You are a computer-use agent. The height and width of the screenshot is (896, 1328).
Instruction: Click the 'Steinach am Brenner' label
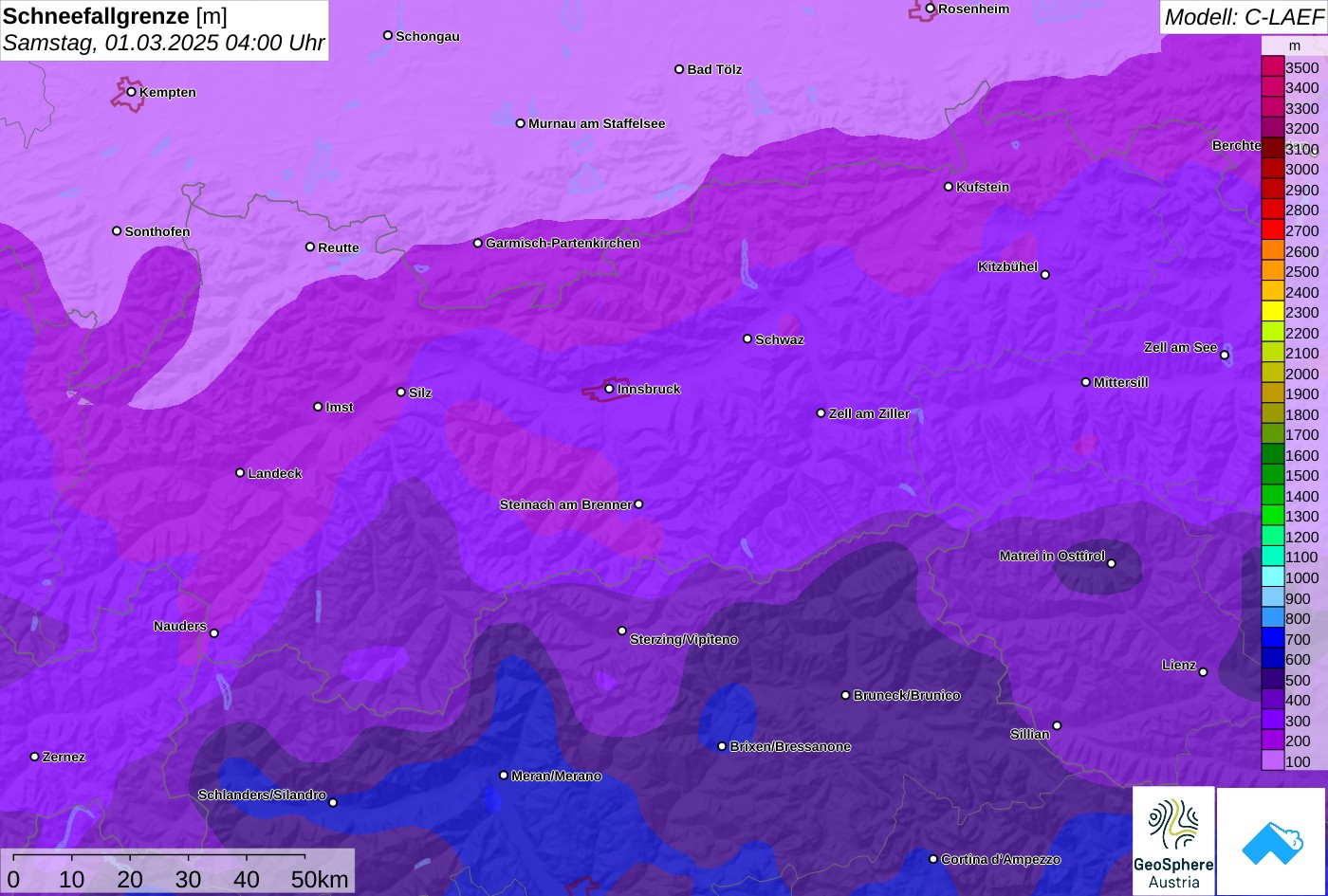(565, 504)
